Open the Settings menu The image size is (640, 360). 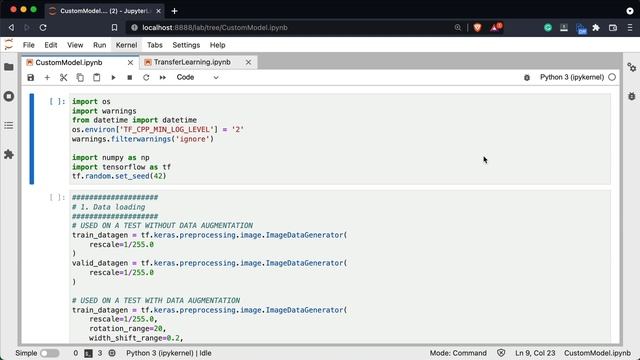(x=186, y=45)
